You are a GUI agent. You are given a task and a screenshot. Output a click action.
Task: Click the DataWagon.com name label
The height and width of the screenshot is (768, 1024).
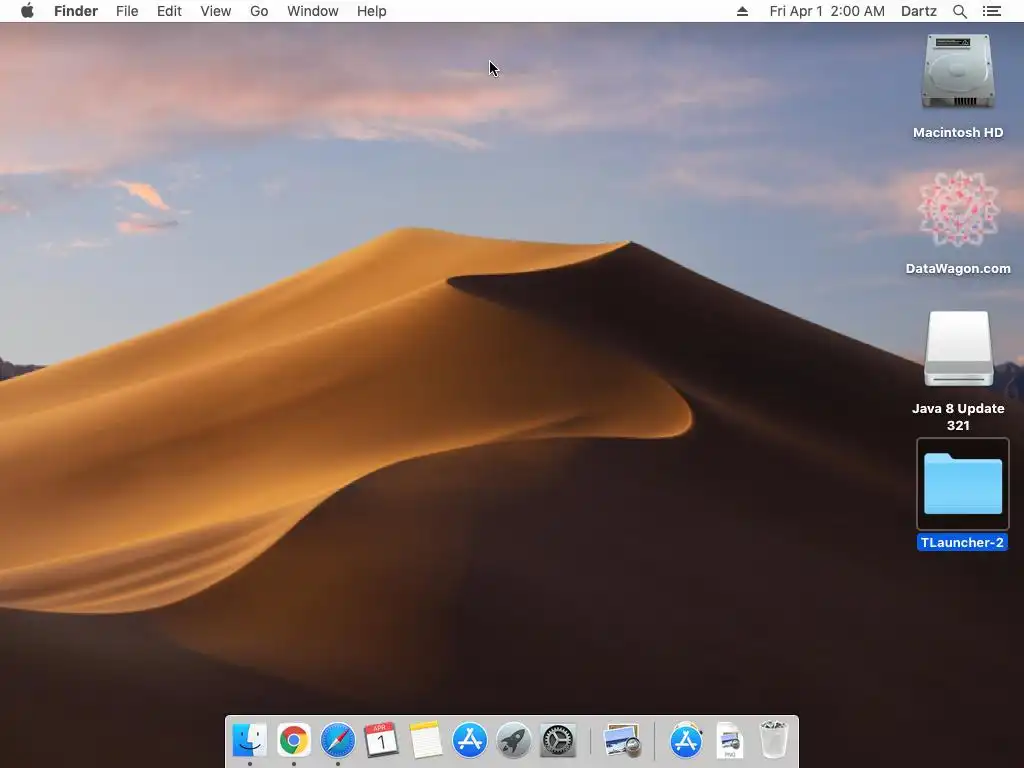[958, 268]
